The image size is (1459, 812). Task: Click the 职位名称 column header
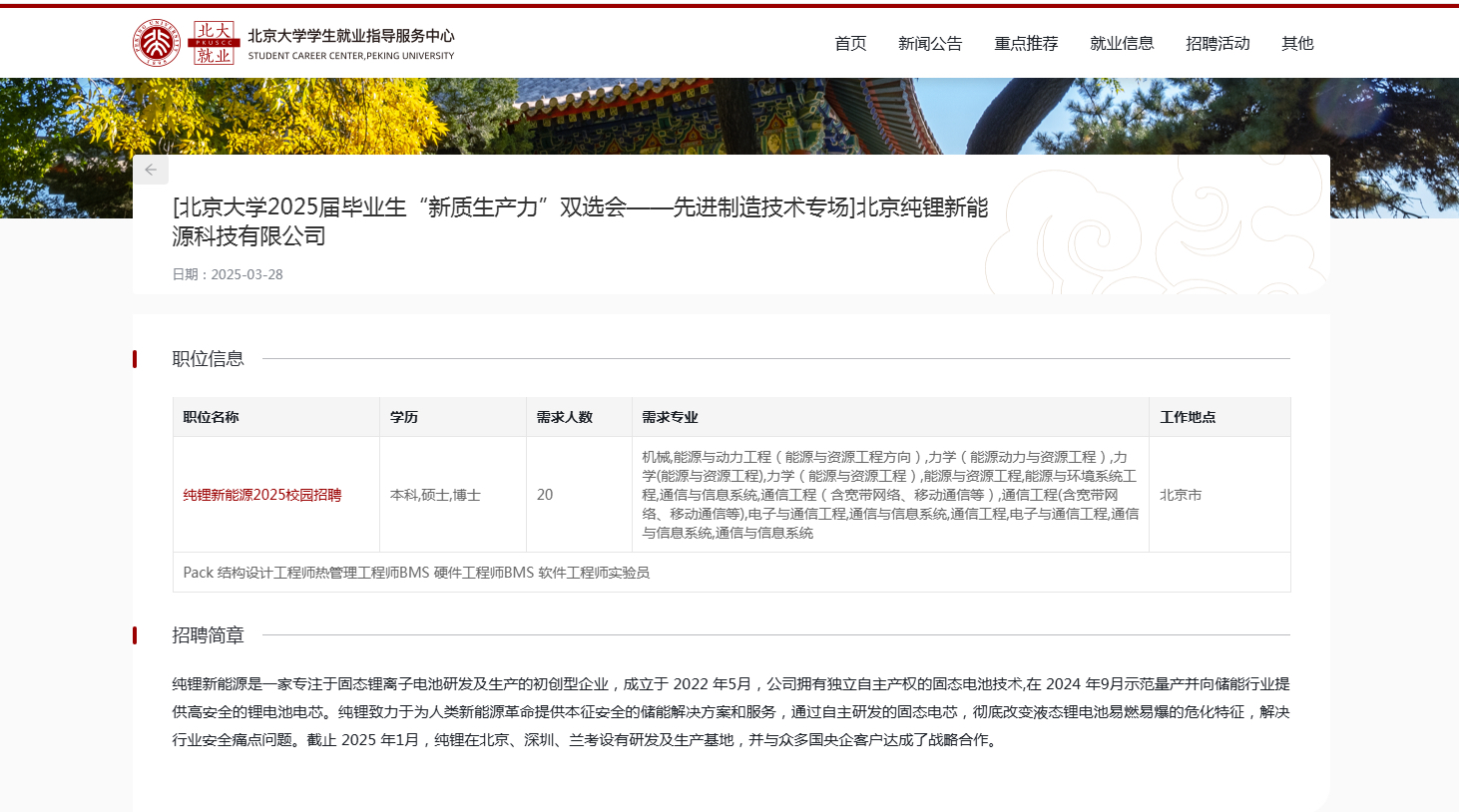(276, 417)
